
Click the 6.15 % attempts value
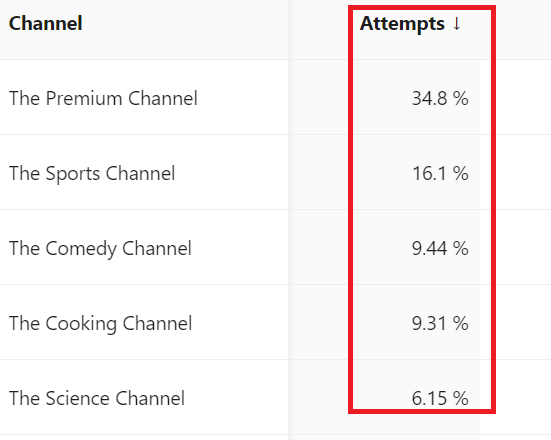click(440, 398)
